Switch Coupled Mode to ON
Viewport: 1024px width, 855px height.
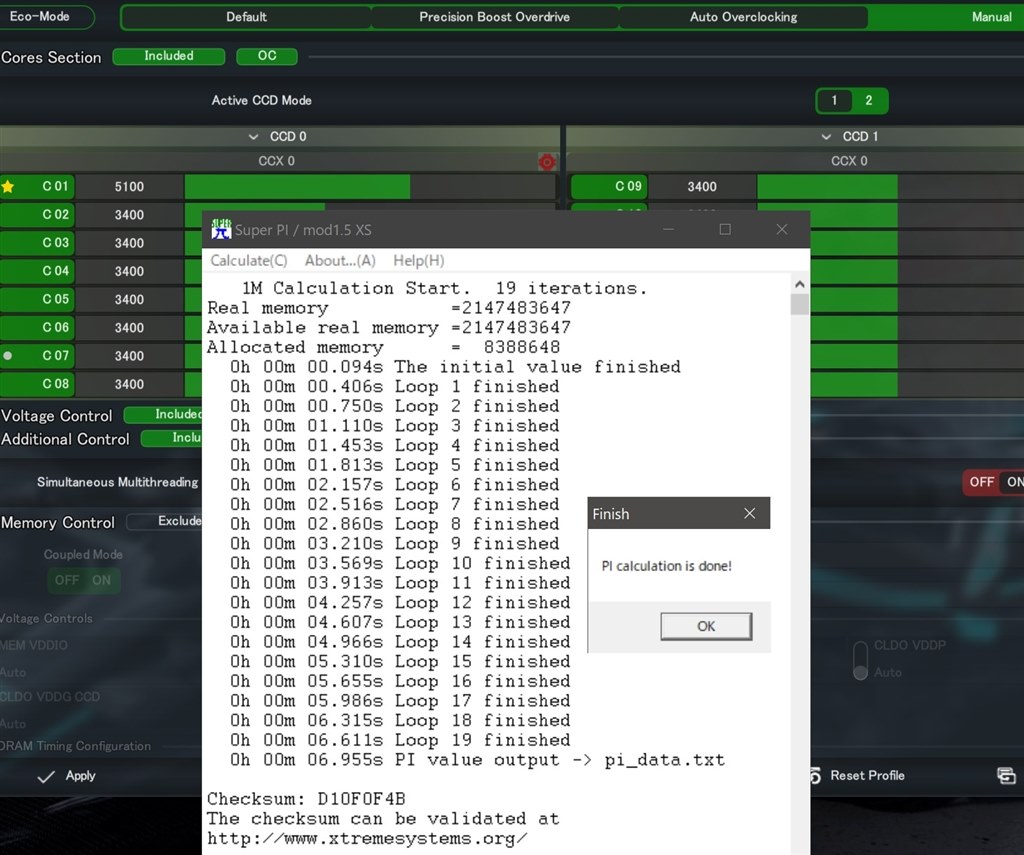102,580
